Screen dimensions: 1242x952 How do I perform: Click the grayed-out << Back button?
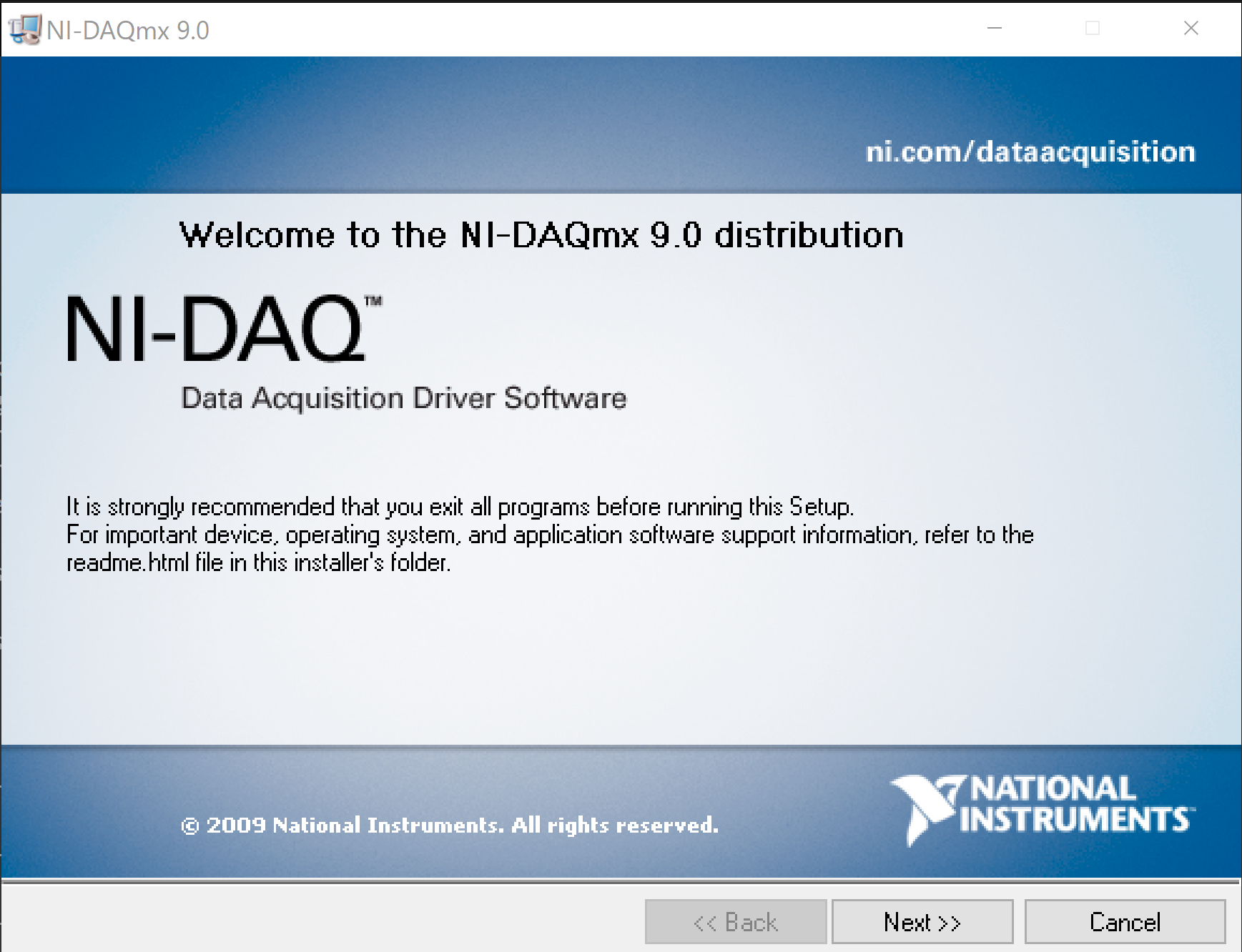click(x=736, y=921)
